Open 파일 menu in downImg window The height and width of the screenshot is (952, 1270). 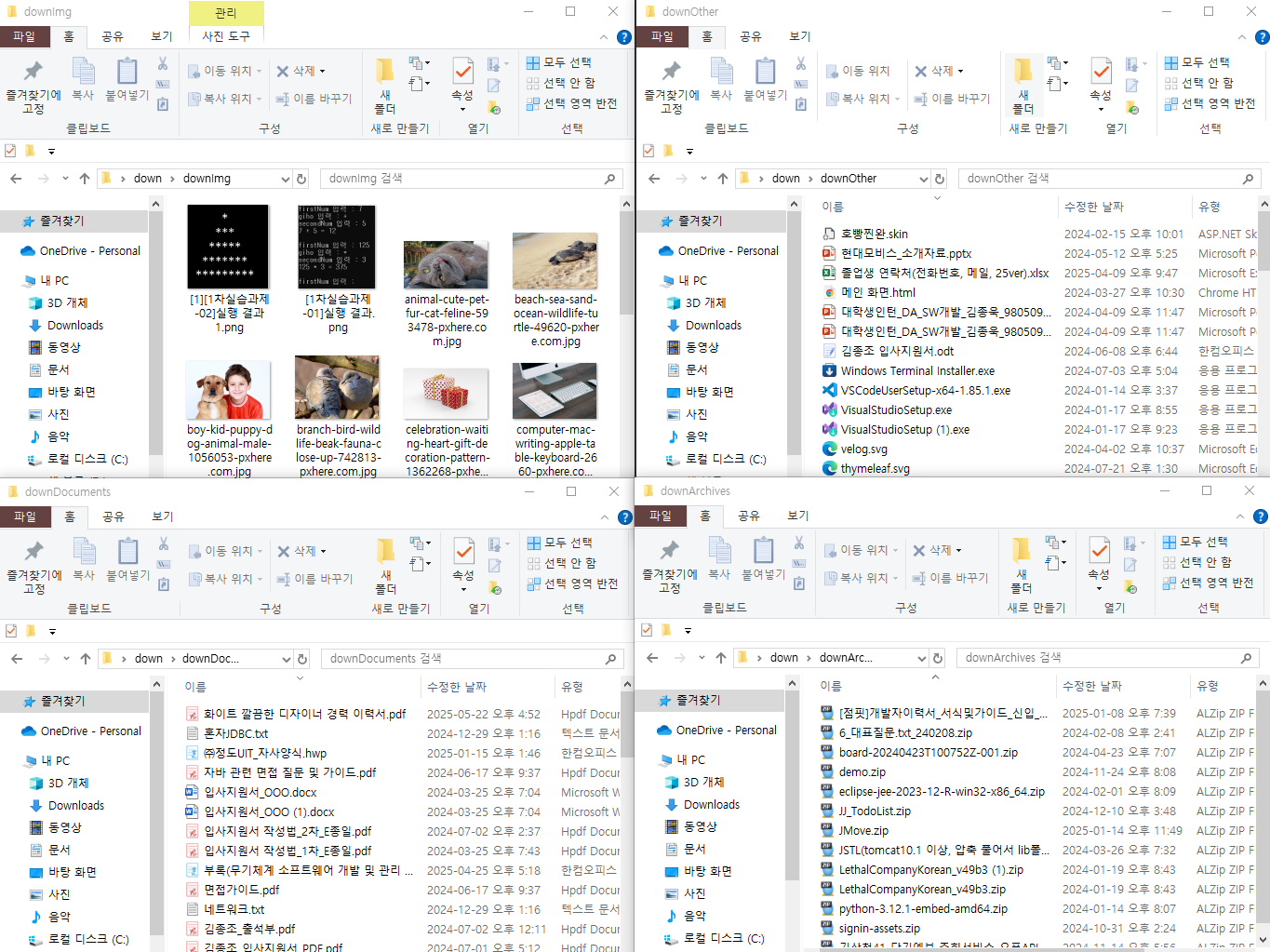click(23, 36)
